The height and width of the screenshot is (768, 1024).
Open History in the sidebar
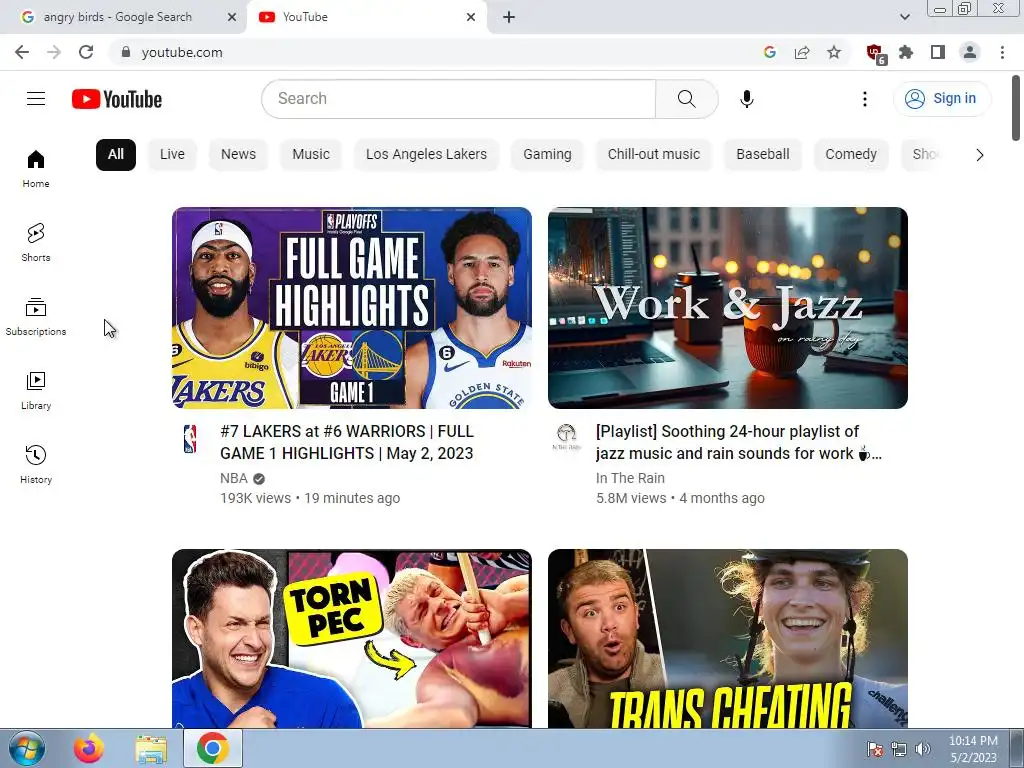coord(36,464)
